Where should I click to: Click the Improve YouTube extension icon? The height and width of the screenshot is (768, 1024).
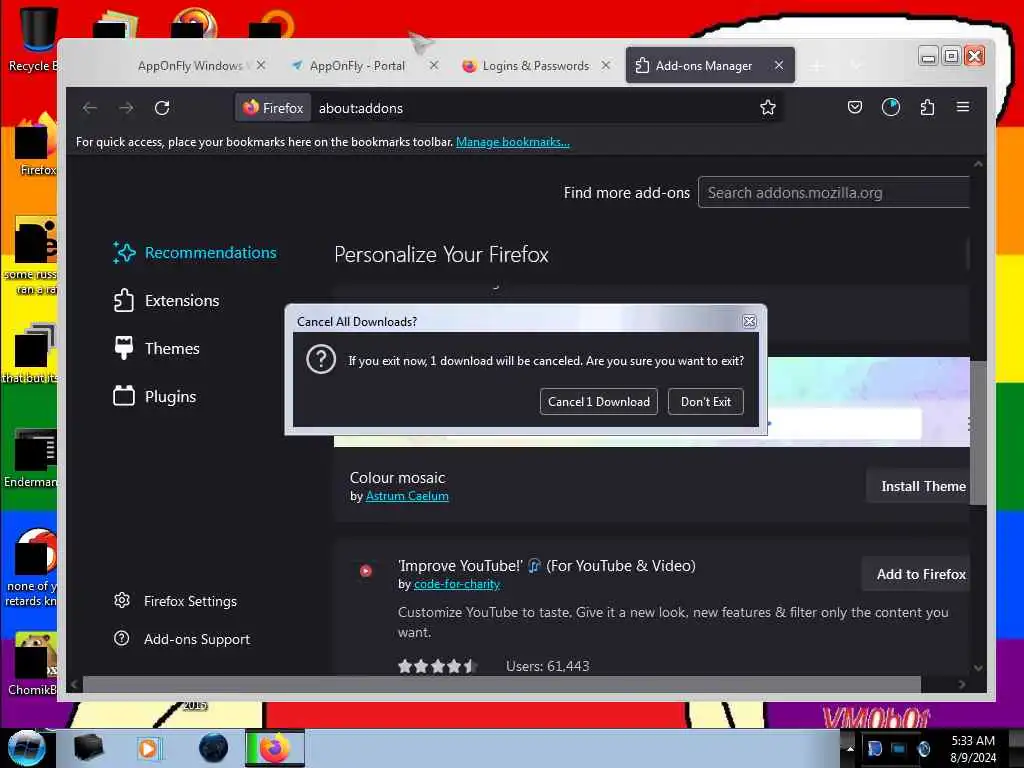point(366,571)
